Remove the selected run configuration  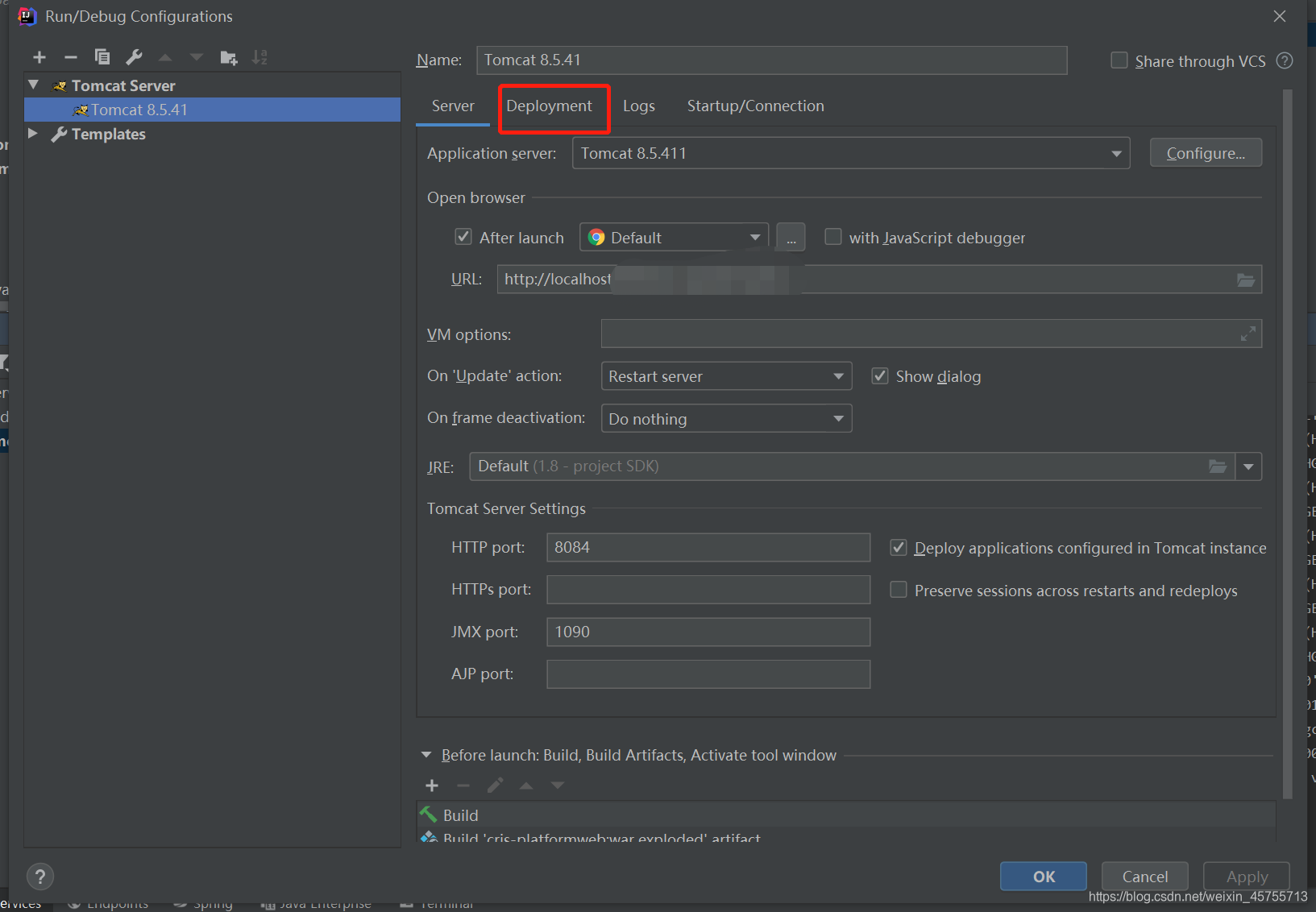(71, 57)
